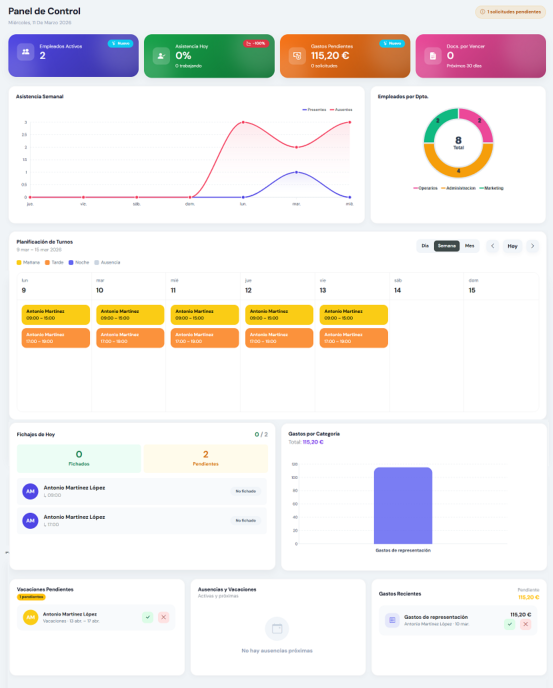Toggle the Presentes series in chart legend

coord(314,110)
